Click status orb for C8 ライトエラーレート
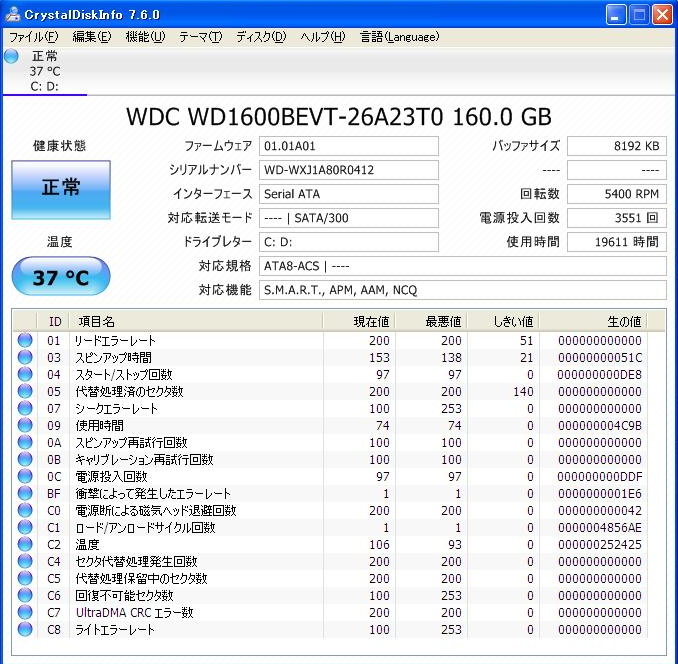 point(25,629)
